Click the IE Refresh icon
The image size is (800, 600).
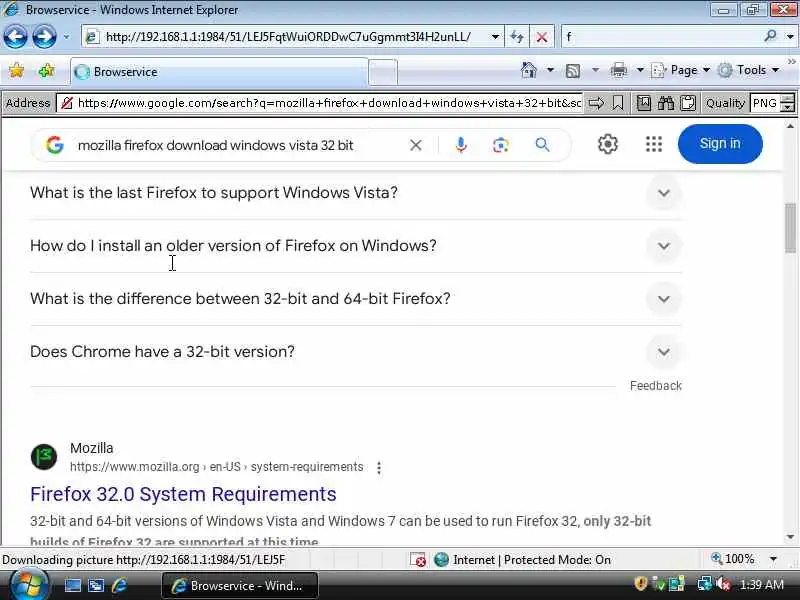click(517, 37)
